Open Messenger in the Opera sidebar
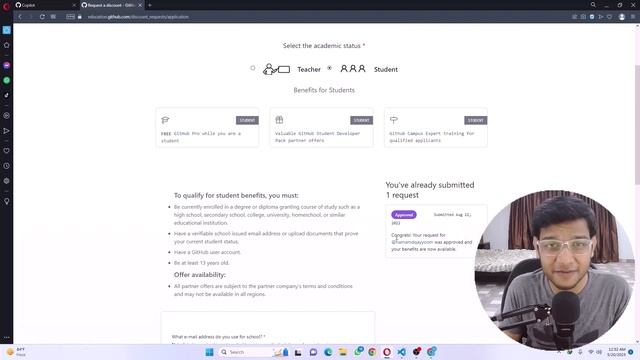The height and width of the screenshot is (360, 640). click(x=7, y=65)
